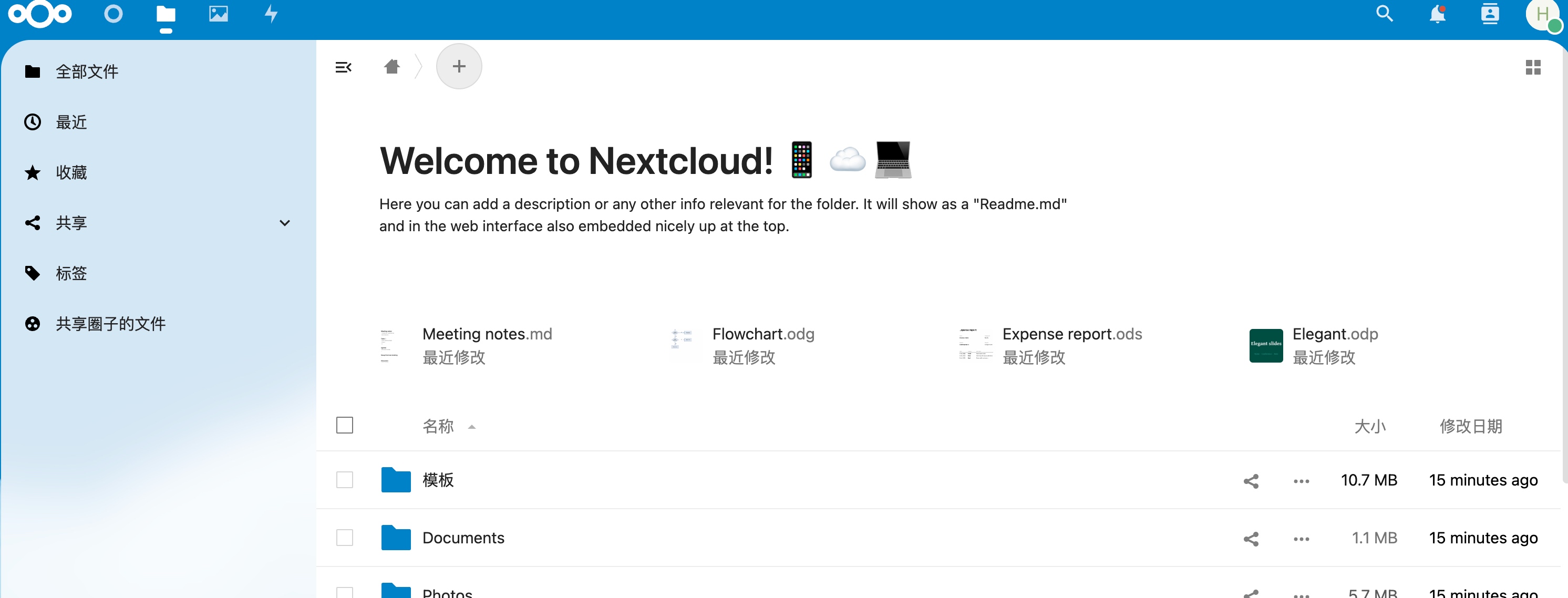Image resolution: width=1568 pixels, height=598 pixels.
Task: Open the search magnifier
Action: [1385, 13]
